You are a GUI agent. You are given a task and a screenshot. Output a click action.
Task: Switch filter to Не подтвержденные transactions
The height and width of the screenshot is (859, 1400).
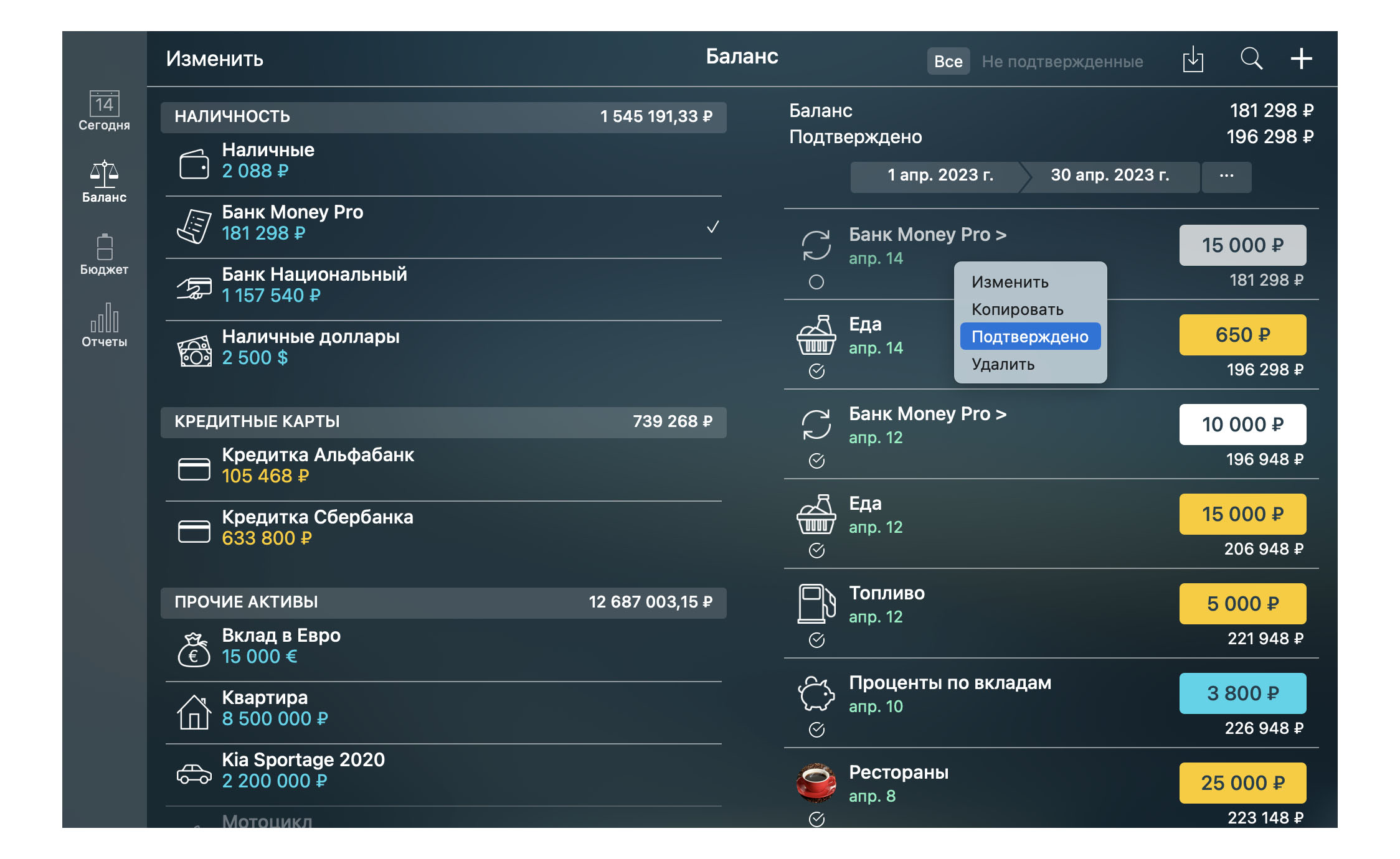[1062, 61]
